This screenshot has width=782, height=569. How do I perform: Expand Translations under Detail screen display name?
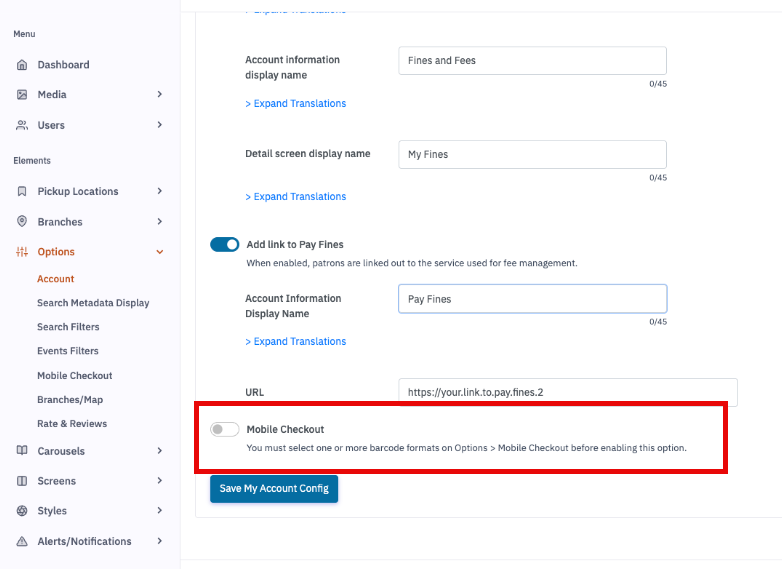tap(296, 197)
